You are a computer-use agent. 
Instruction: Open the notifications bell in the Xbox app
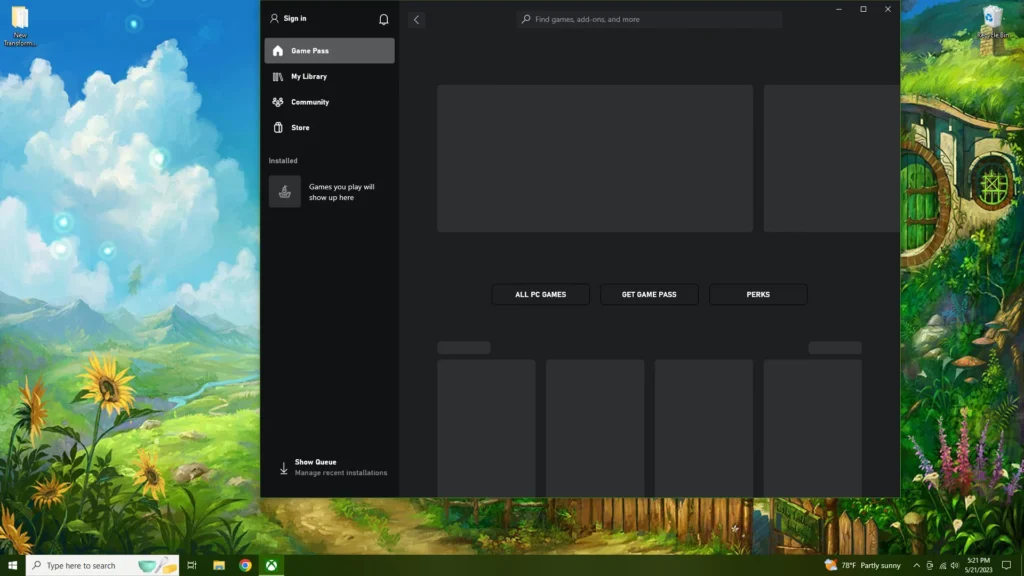tap(383, 20)
